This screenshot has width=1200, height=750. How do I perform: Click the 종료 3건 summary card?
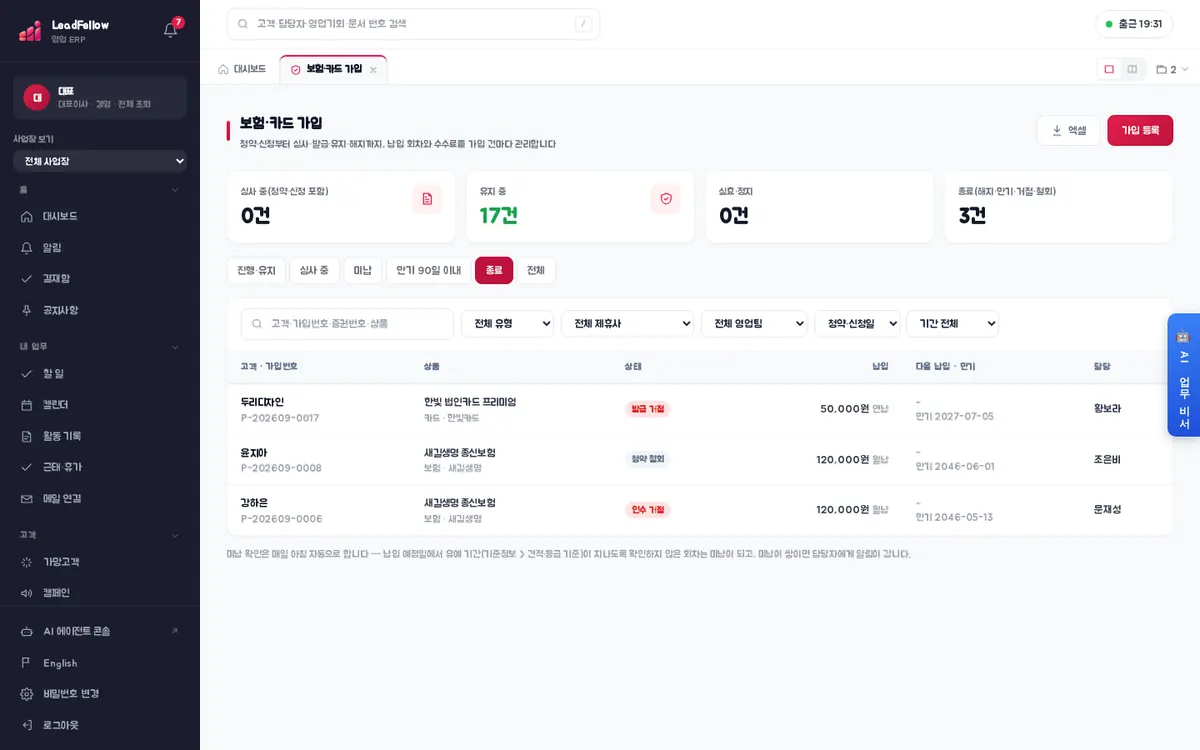pos(1059,207)
